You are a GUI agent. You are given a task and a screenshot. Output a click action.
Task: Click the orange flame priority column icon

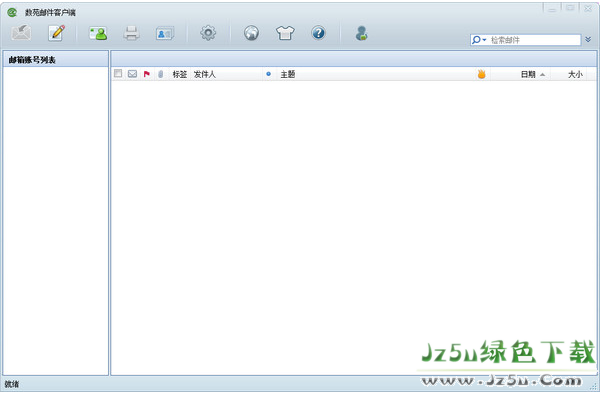click(481, 74)
